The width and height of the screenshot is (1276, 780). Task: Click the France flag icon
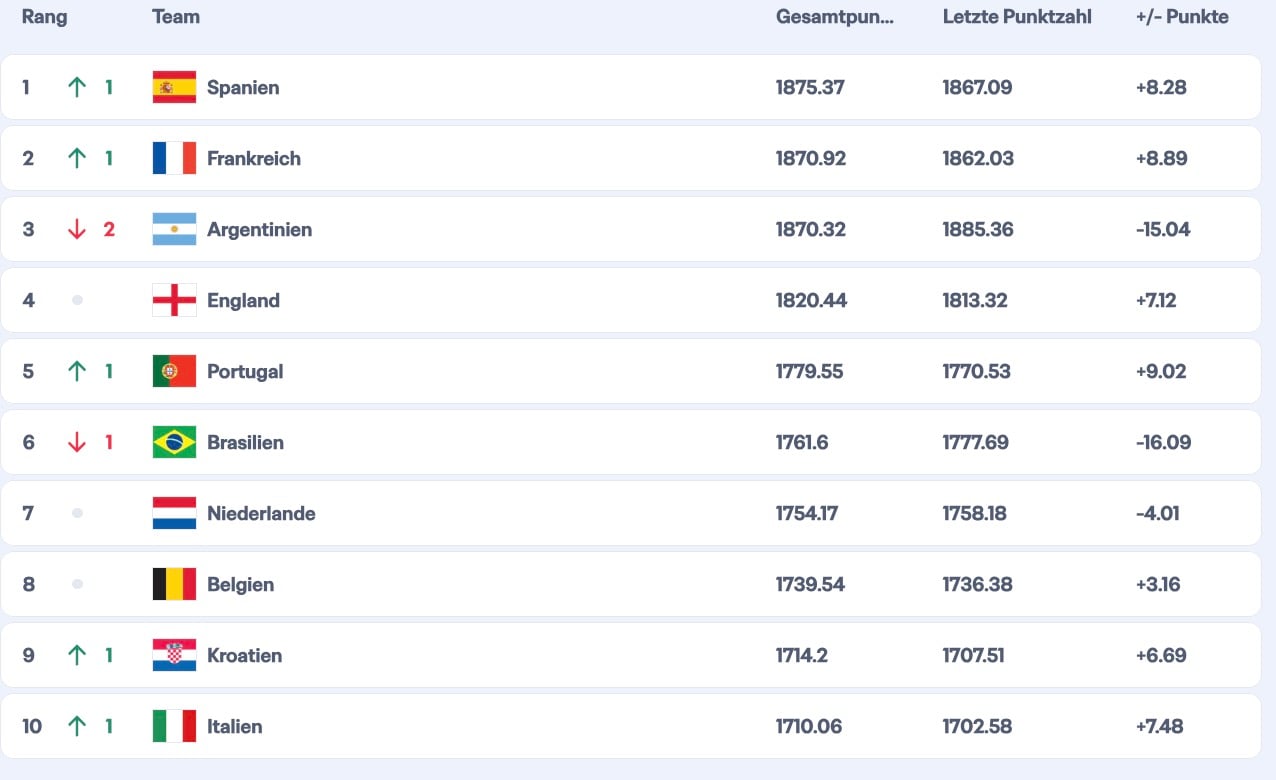coord(174,158)
